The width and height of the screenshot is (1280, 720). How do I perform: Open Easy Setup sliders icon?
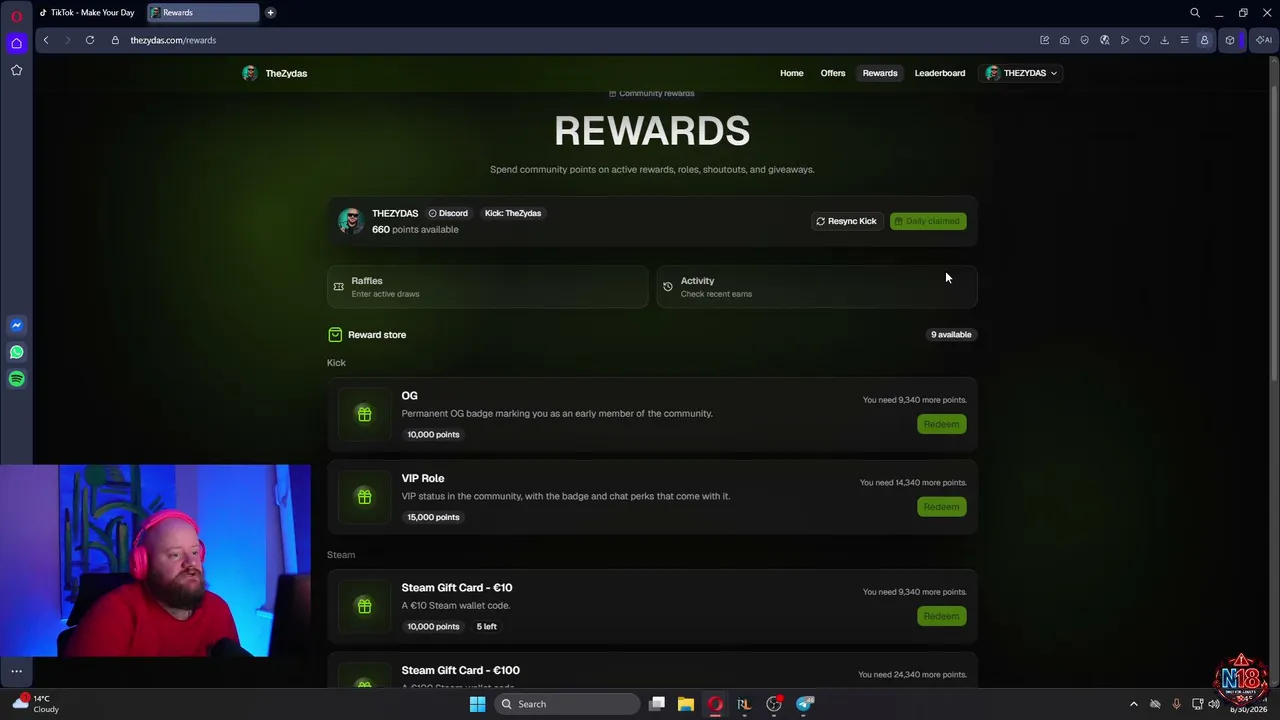coord(1185,40)
